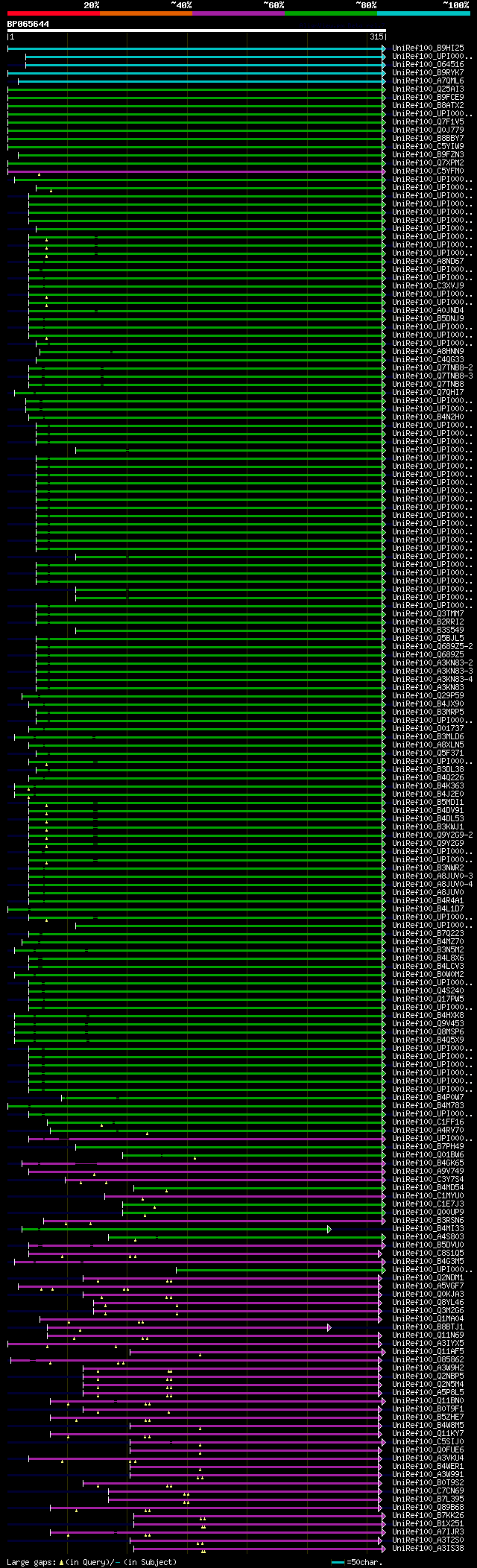This screenshot has width=477, height=1568.
Task: Select the UniRef100_B5DNJ9 label
Action: tap(428, 319)
